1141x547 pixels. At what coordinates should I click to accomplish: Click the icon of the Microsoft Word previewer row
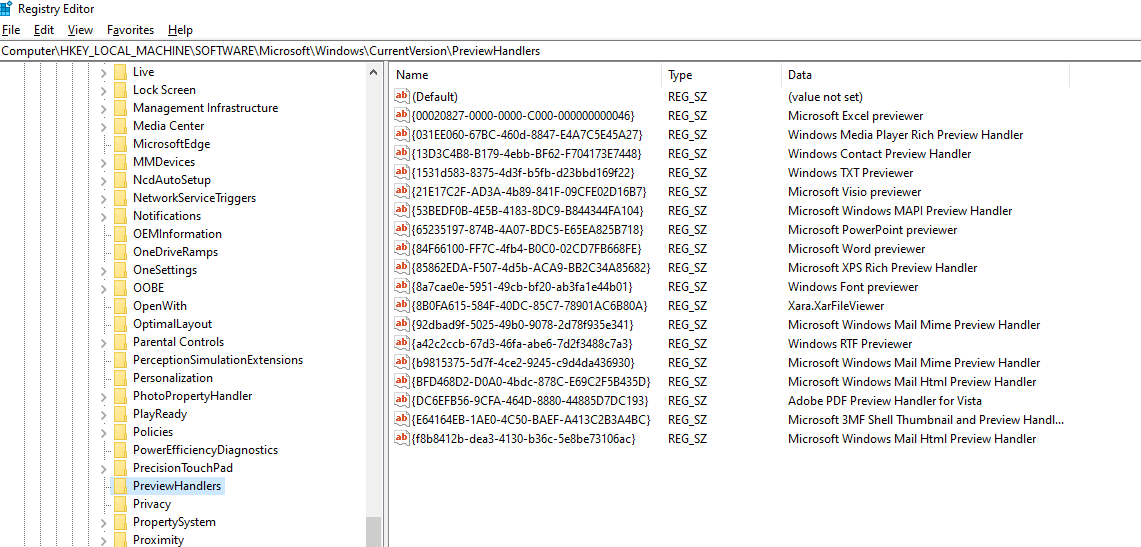[x=402, y=248]
